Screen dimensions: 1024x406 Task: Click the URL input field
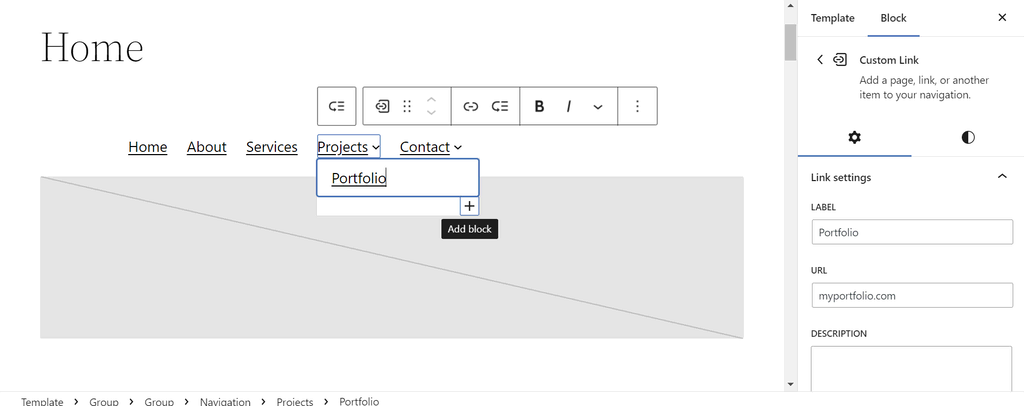point(912,295)
